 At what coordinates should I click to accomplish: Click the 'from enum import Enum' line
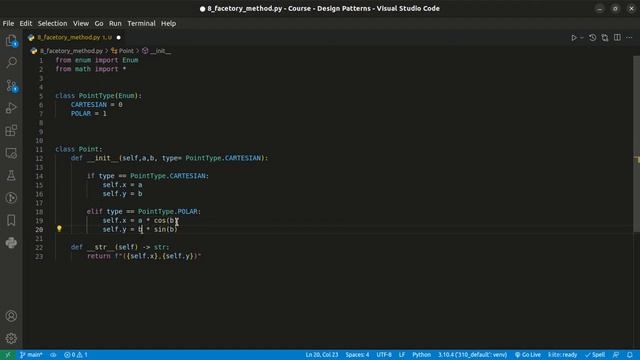point(97,60)
